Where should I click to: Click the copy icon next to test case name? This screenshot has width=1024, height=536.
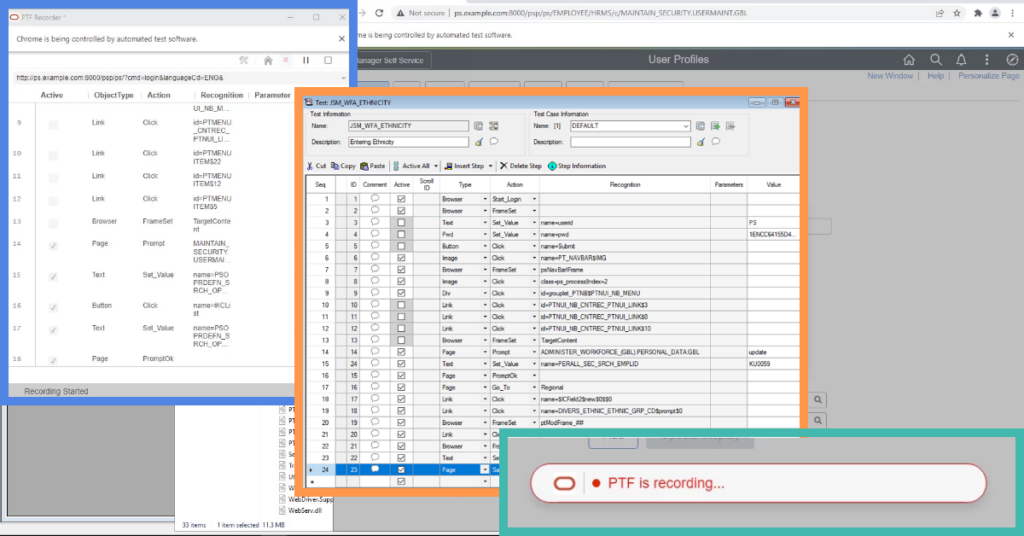coord(700,125)
